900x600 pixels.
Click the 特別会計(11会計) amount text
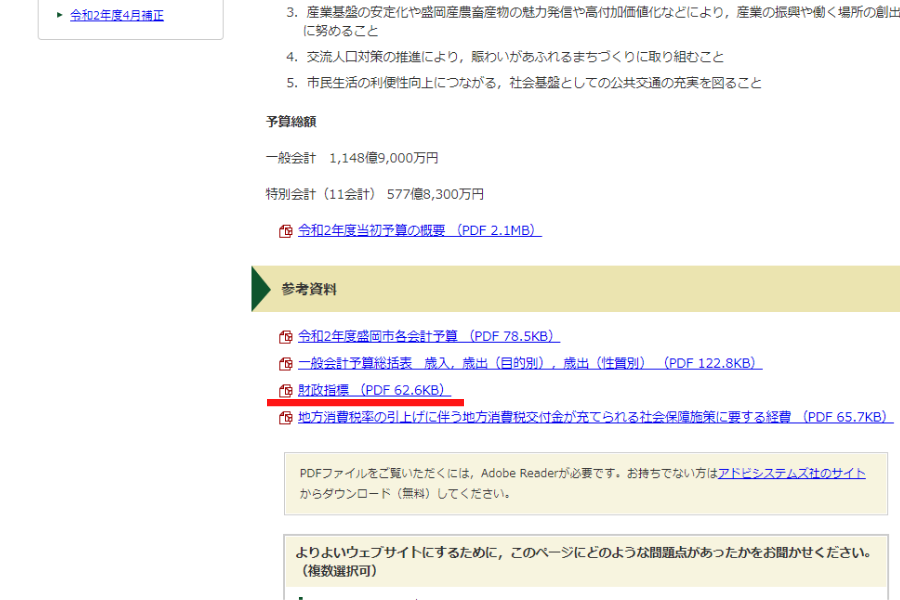click(374, 194)
